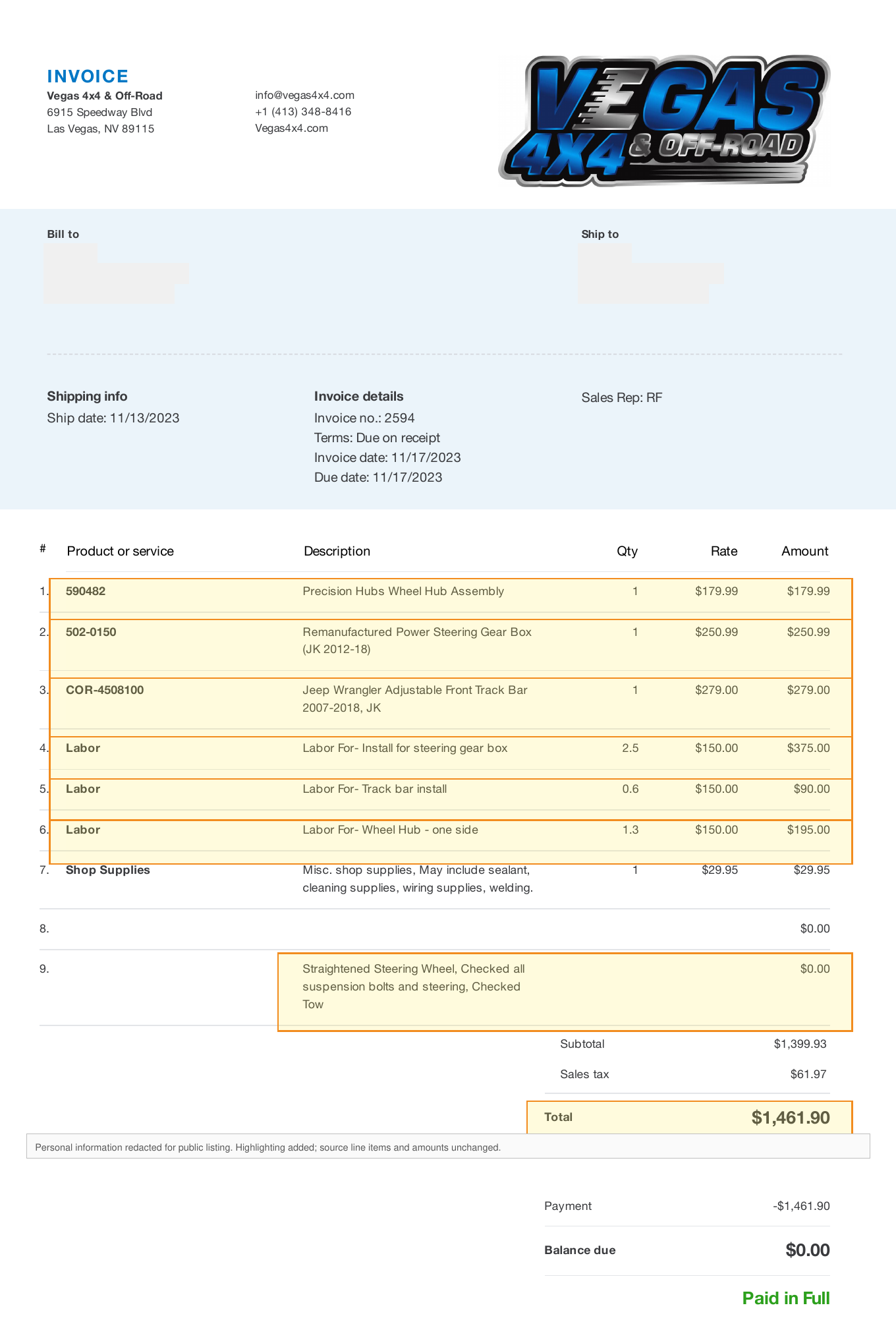896x1320 pixels.
Task: Click the Description column header
Action: pos(337,551)
